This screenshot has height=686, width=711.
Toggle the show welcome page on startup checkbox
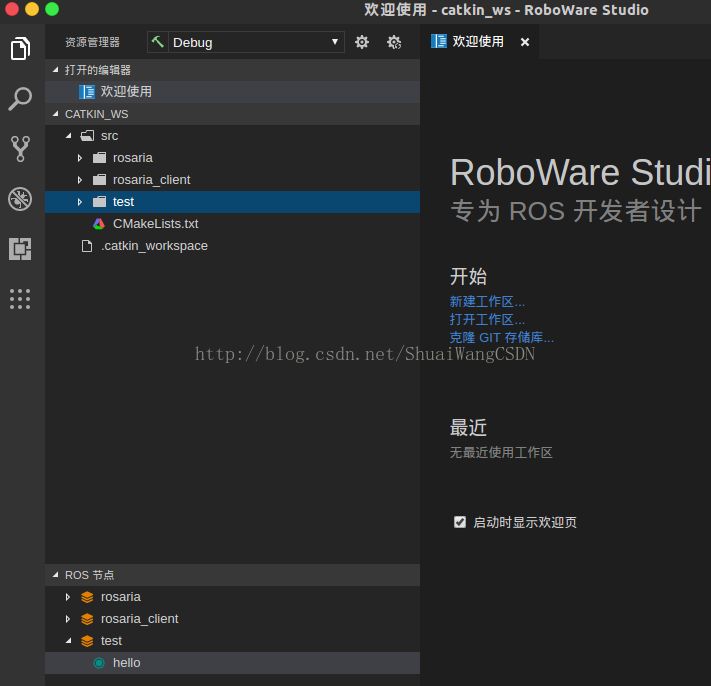[x=460, y=522]
